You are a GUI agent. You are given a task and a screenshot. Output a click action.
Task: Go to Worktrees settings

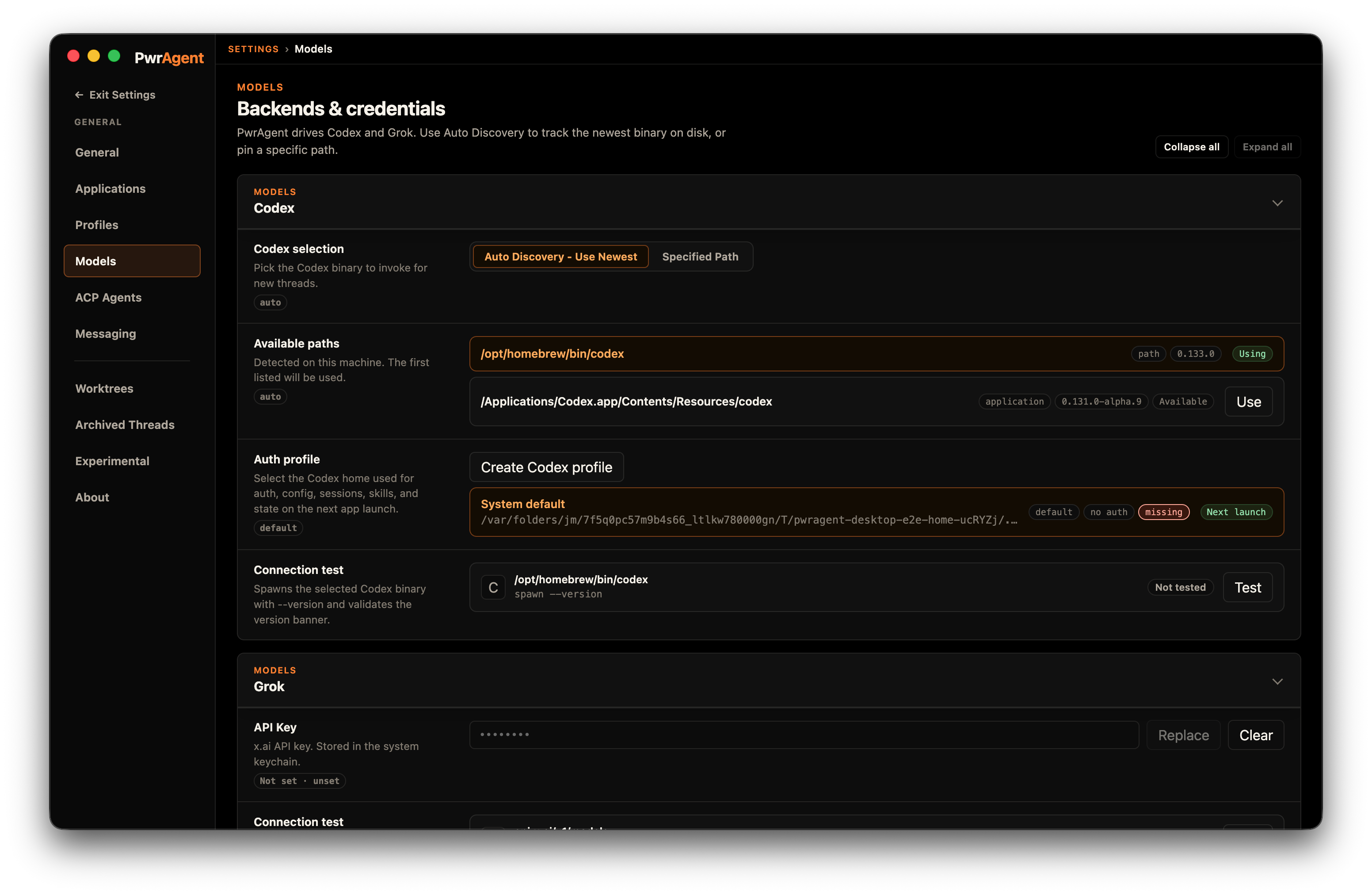pyautogui.click(x=132, y=389)
